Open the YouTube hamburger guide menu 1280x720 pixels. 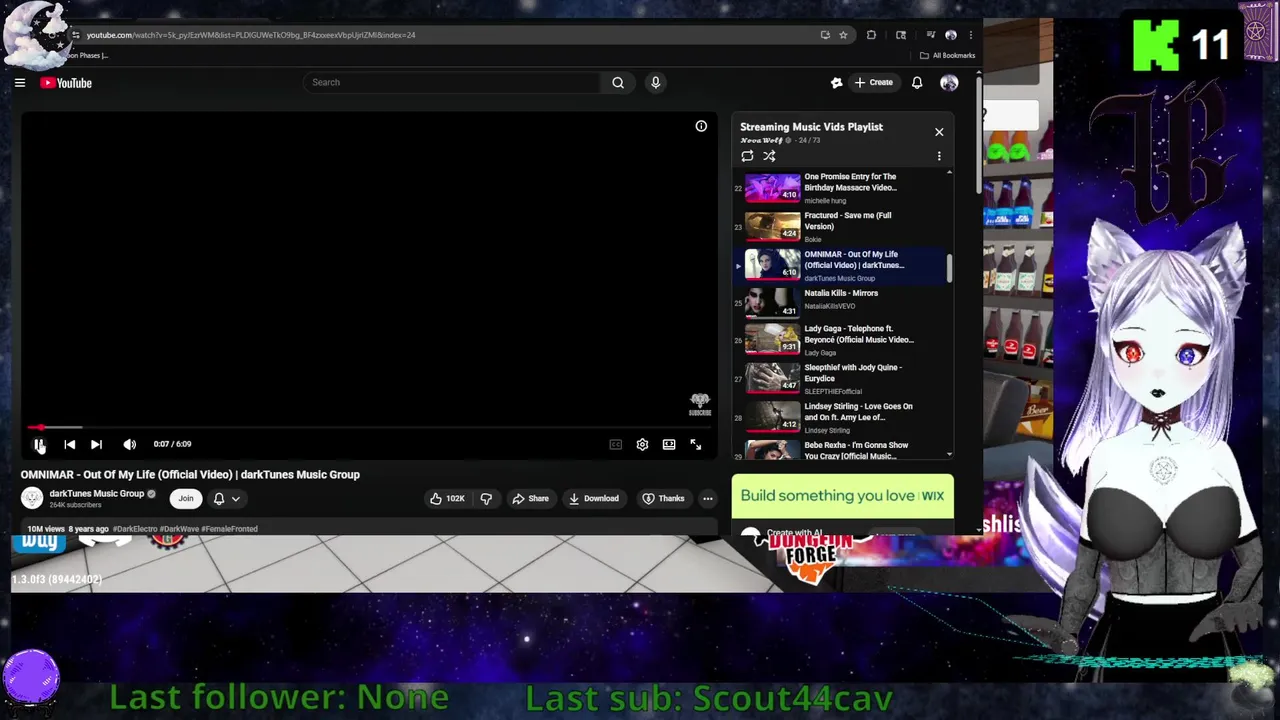point(20,83)
